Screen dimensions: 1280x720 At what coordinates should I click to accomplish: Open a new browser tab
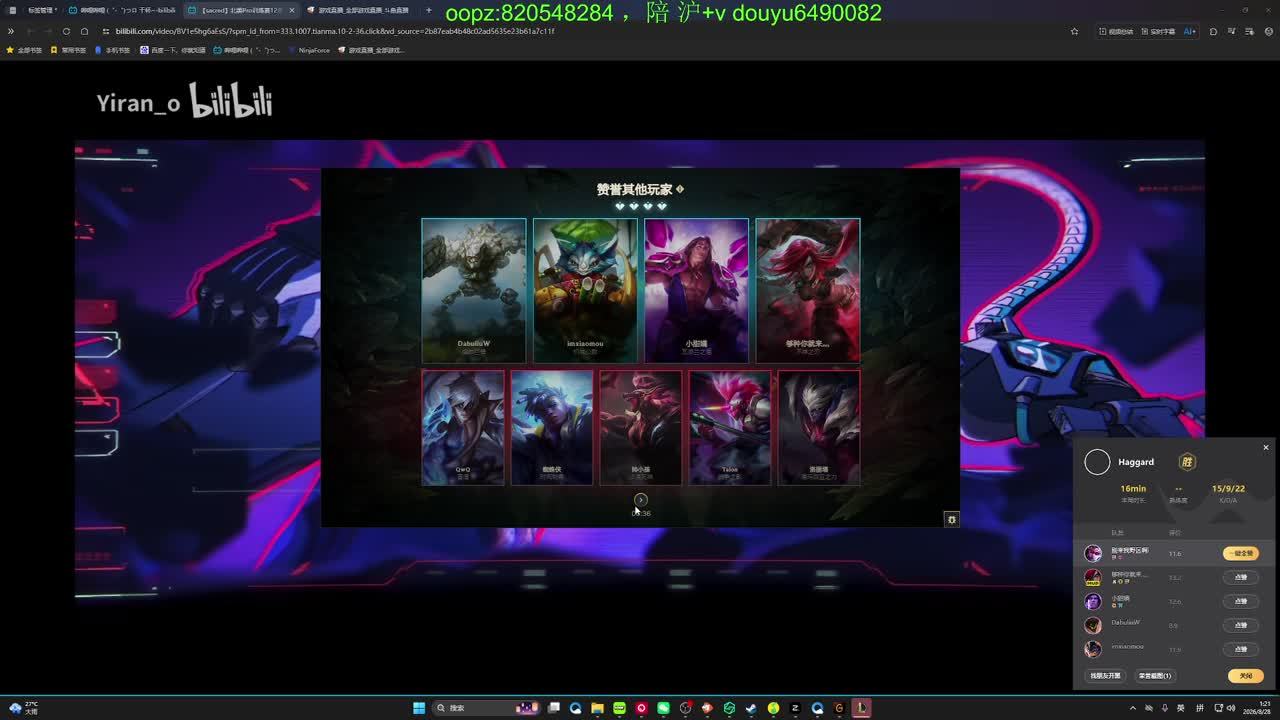[x=429, y=10]
